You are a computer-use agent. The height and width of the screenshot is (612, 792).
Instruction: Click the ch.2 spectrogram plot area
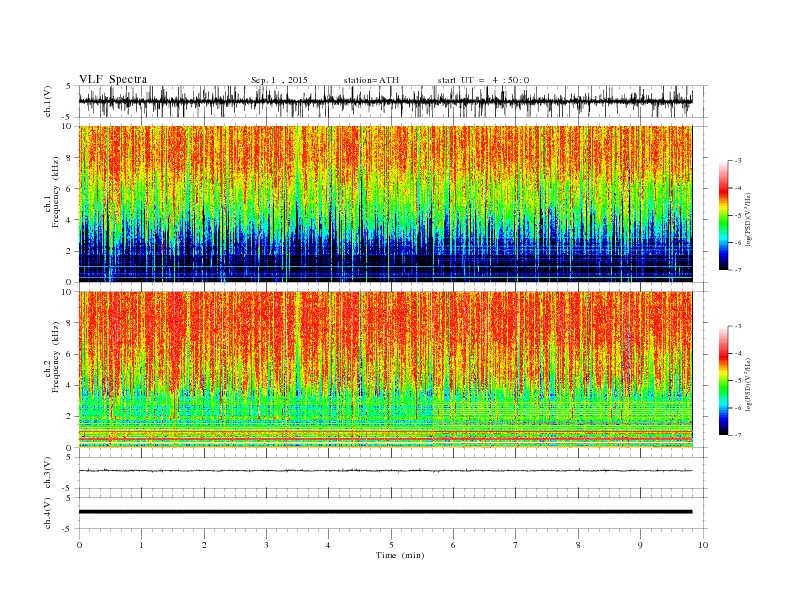pyautogui.click(x=385, y=370)
